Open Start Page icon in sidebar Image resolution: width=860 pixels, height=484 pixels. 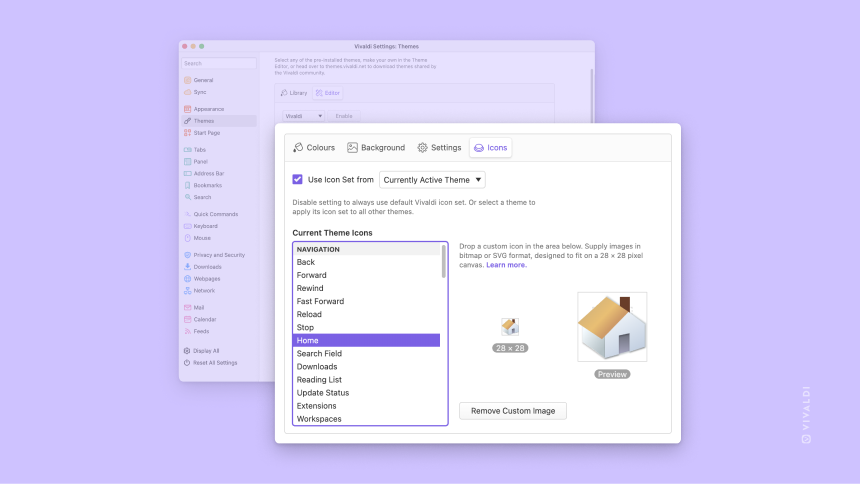tap(188, 133)
